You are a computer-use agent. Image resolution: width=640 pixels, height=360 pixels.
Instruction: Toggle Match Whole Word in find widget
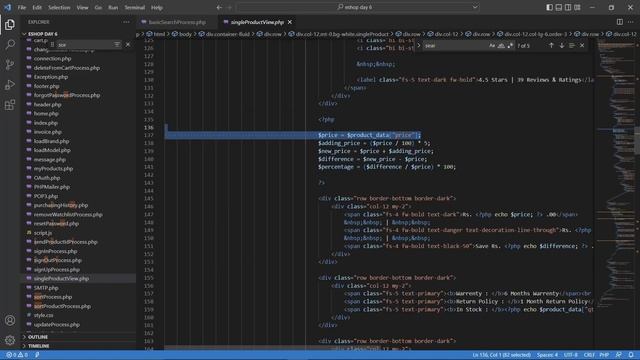click(501, 46)
